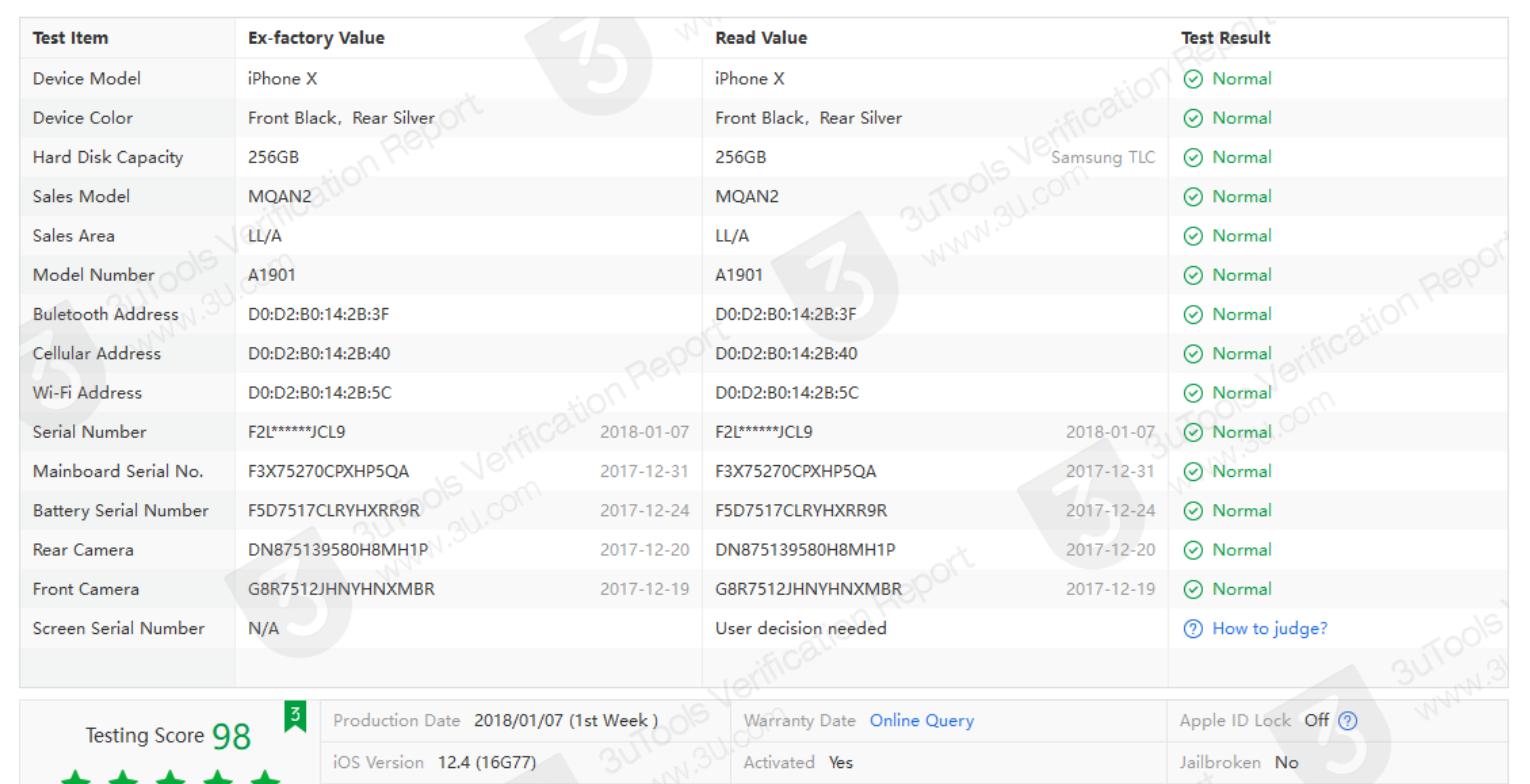The width and height of the screenshot is (1530, 784).
Task: Click iOS Version 12.4 (16G77)
Action: [x=487, y=762]
